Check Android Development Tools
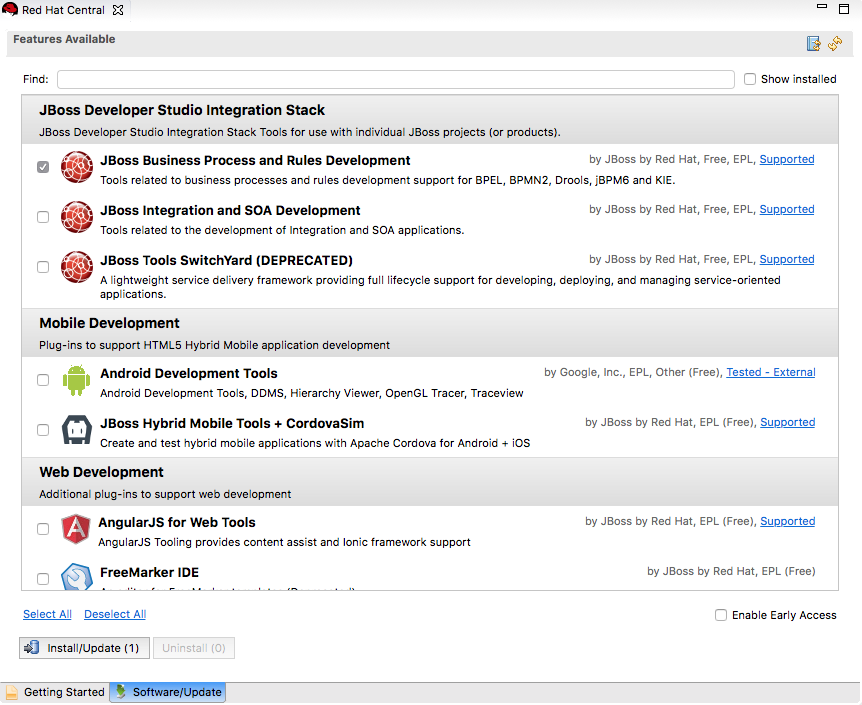Viewport: 862px width, 705px height. coord(43,380)
